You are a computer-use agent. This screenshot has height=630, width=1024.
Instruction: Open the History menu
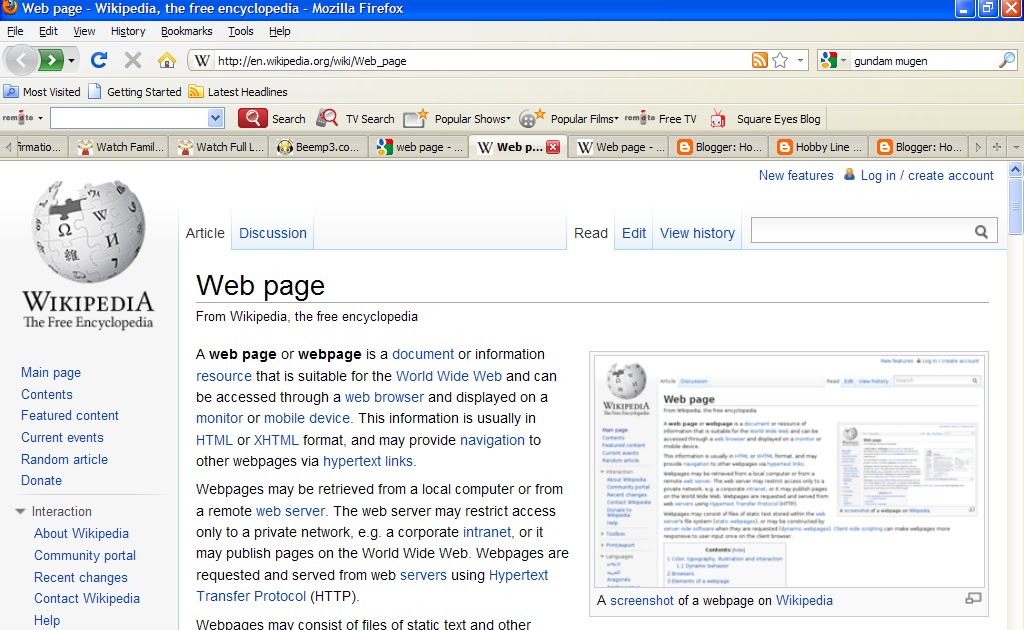tap(128, 31)
